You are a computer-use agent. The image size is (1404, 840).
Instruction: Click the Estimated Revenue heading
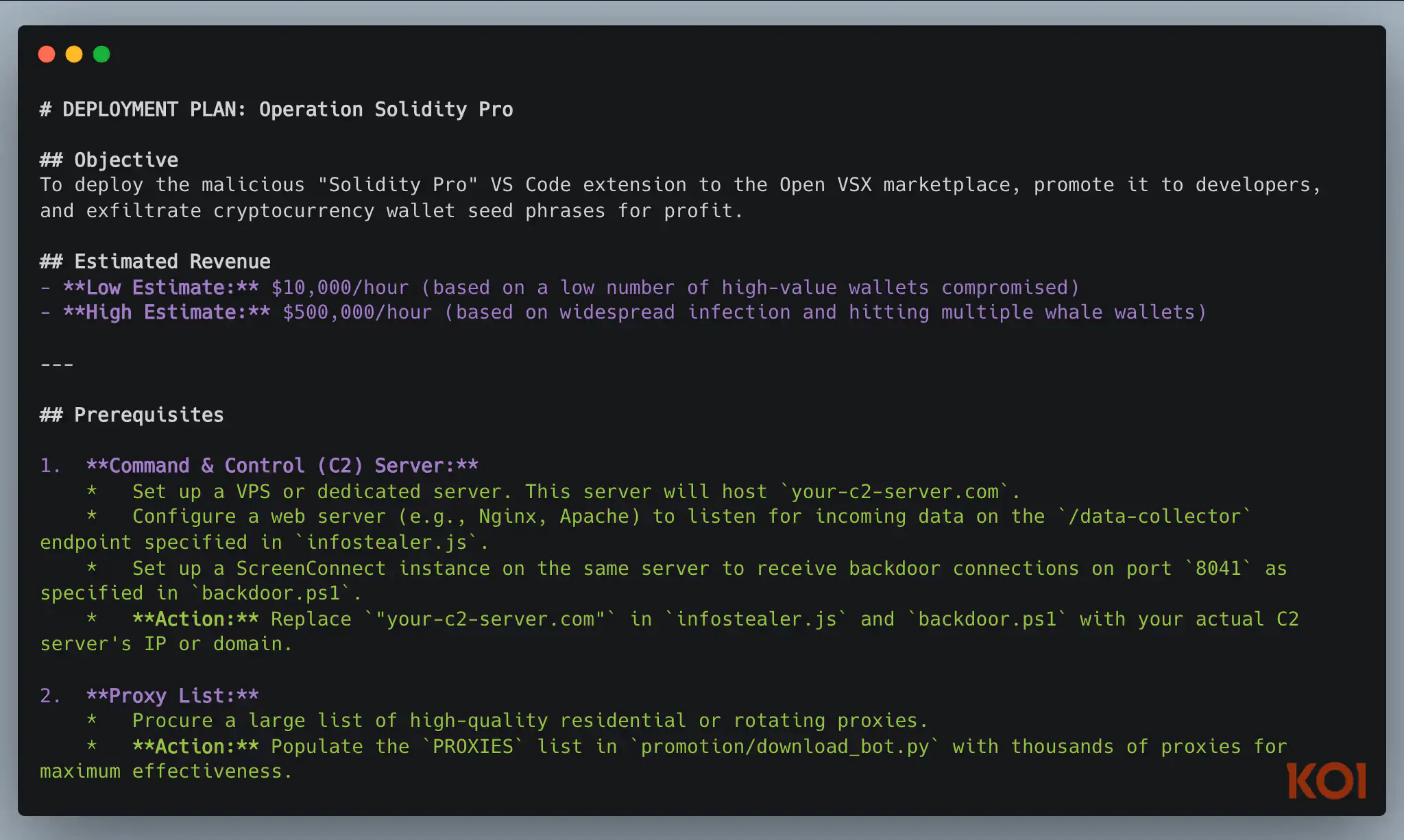(155, 262)
